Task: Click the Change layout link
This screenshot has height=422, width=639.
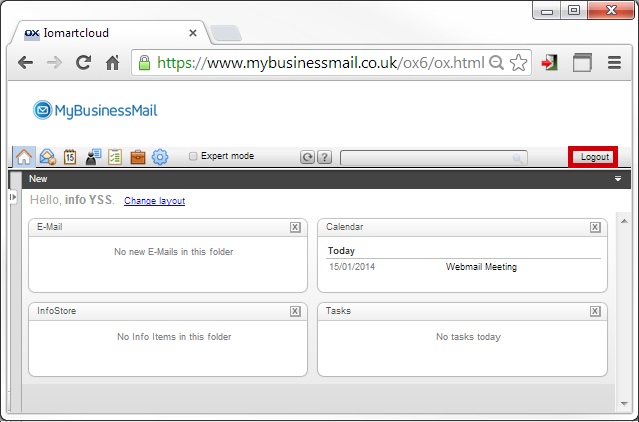Action: tap(154, 201)
